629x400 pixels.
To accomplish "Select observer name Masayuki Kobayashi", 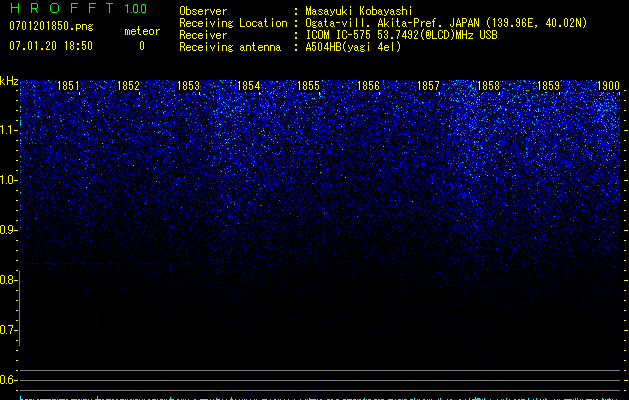I will [x=359, y=11].
